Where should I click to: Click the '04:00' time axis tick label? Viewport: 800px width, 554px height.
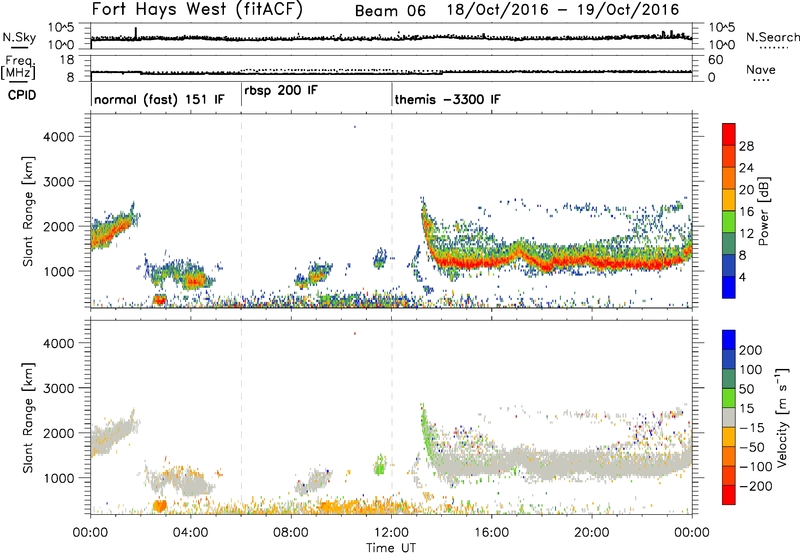click(191, 533)
